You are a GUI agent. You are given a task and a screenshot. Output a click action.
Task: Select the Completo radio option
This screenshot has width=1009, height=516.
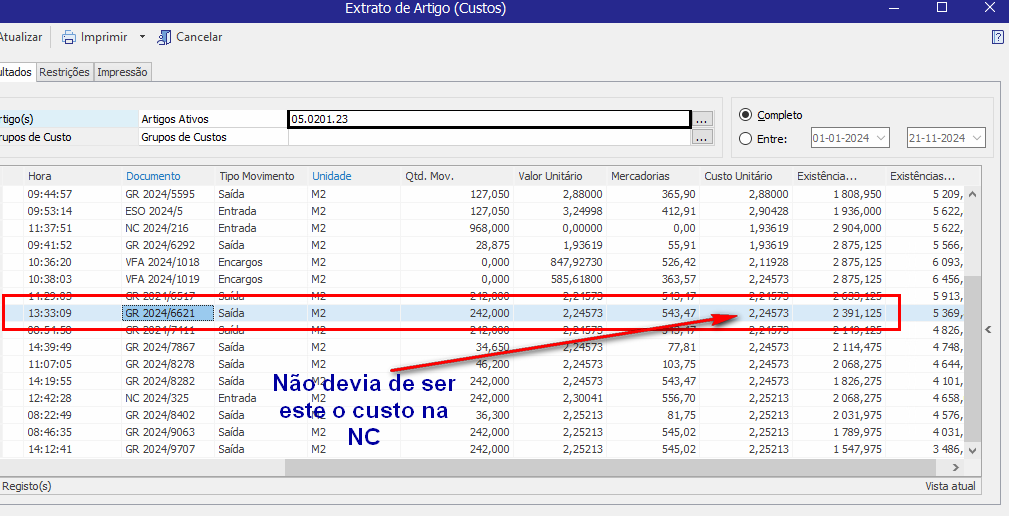click(745, 115)
